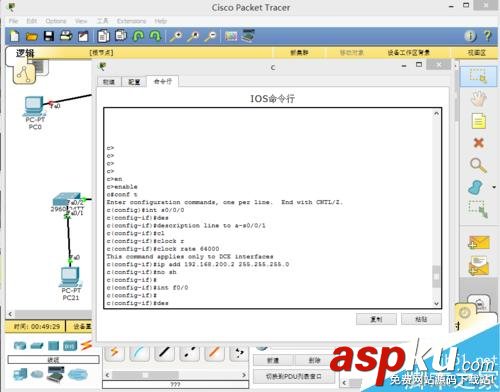Open the drawing palette icon
The width and height of the screenshot is (500, 392).
tap(231, 36)
